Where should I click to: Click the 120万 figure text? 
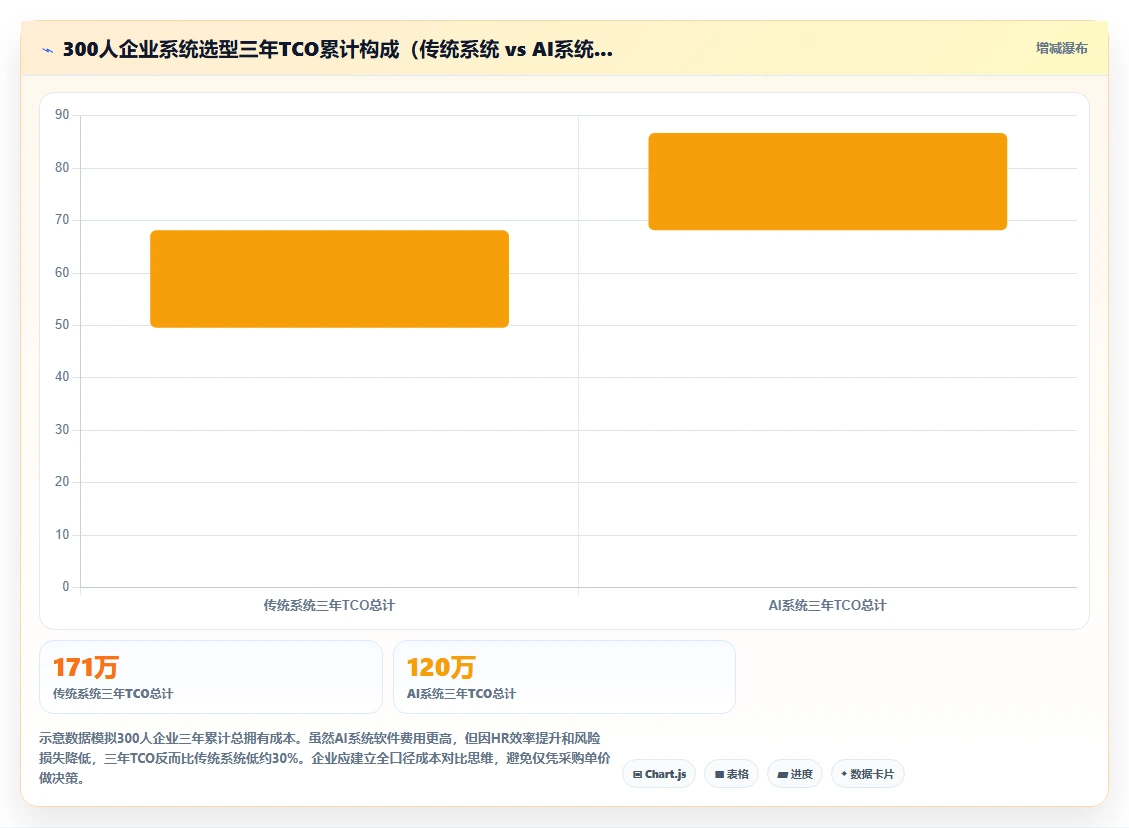click(441, 667)
